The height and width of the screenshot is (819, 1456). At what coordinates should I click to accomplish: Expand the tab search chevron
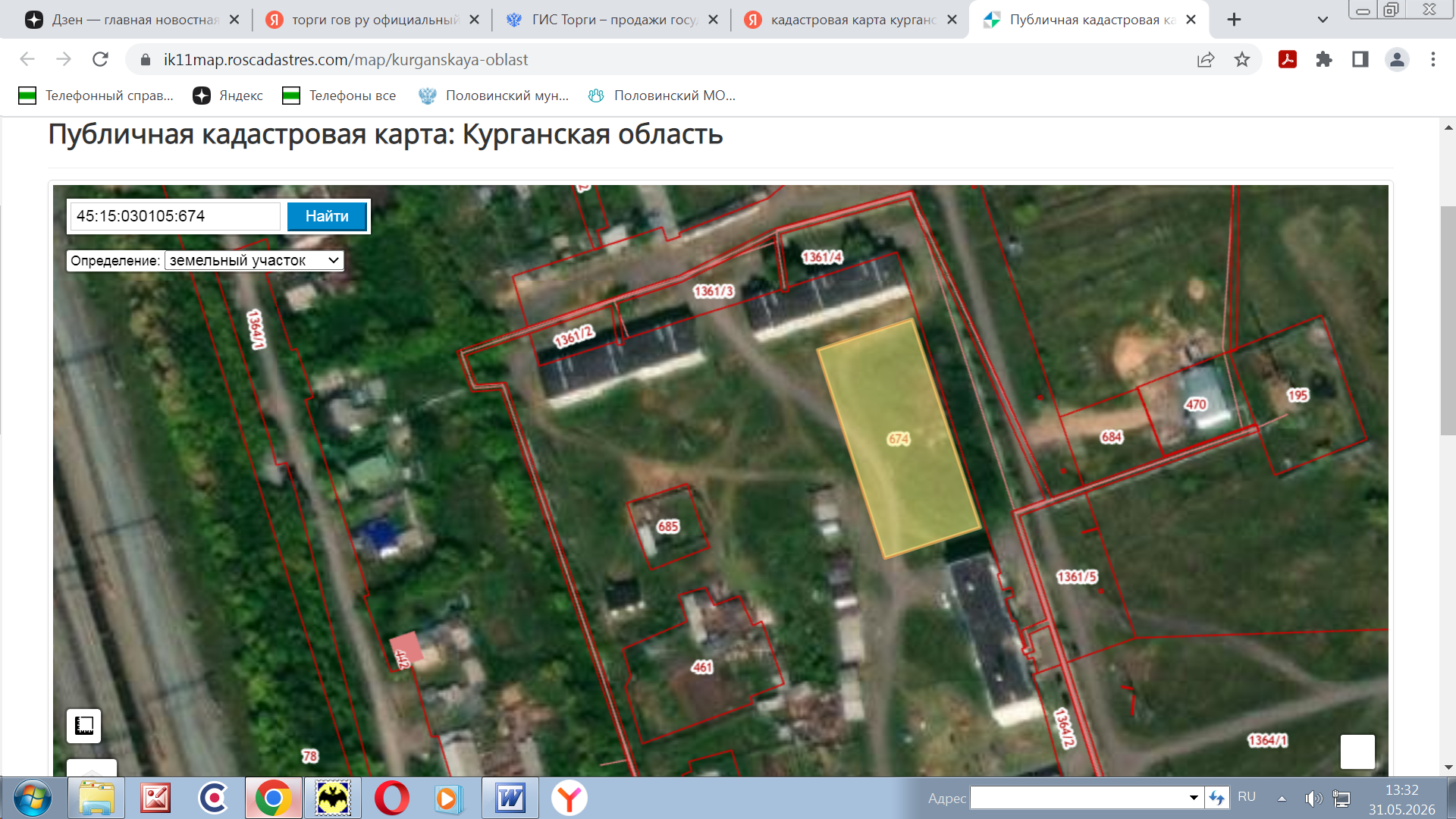click(1323, 20)
